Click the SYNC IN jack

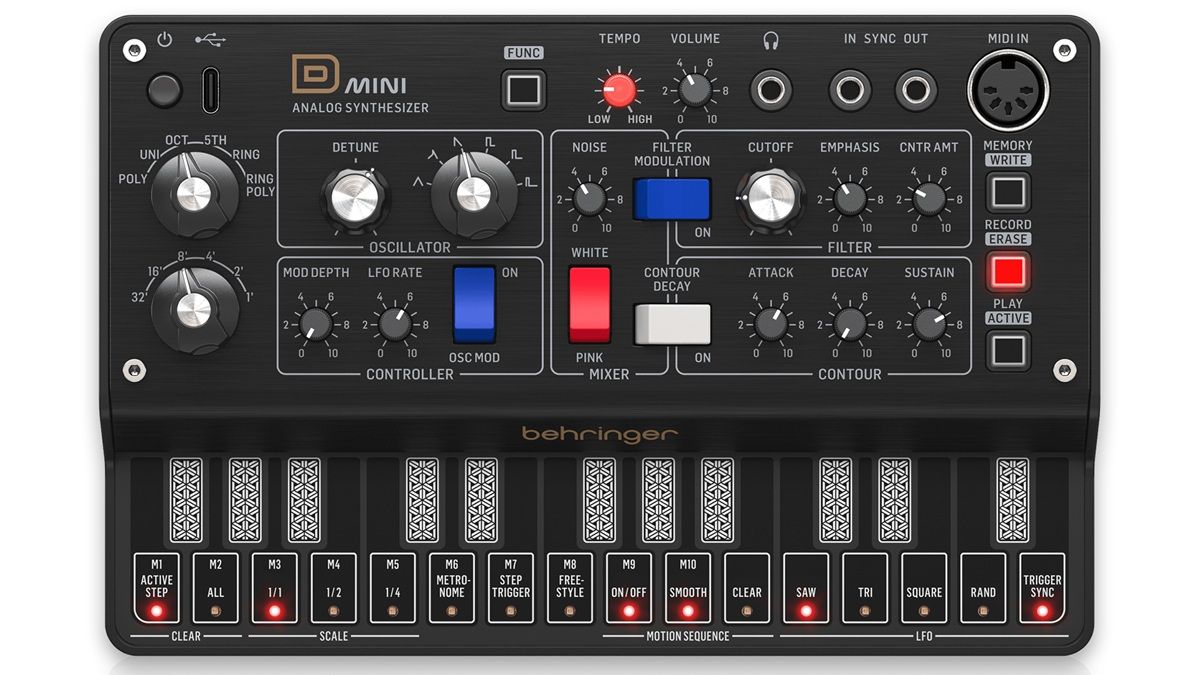pos(850,90)
